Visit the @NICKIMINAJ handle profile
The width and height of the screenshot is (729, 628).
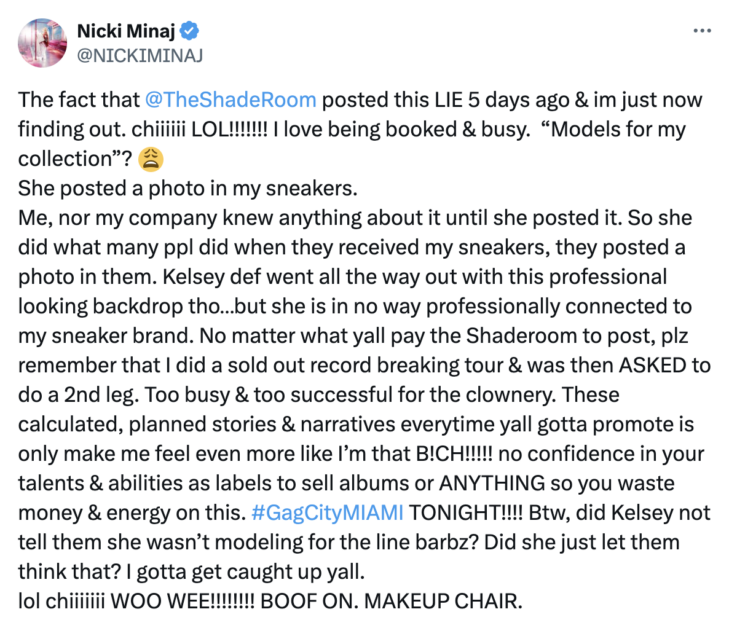tap(139, 56)
